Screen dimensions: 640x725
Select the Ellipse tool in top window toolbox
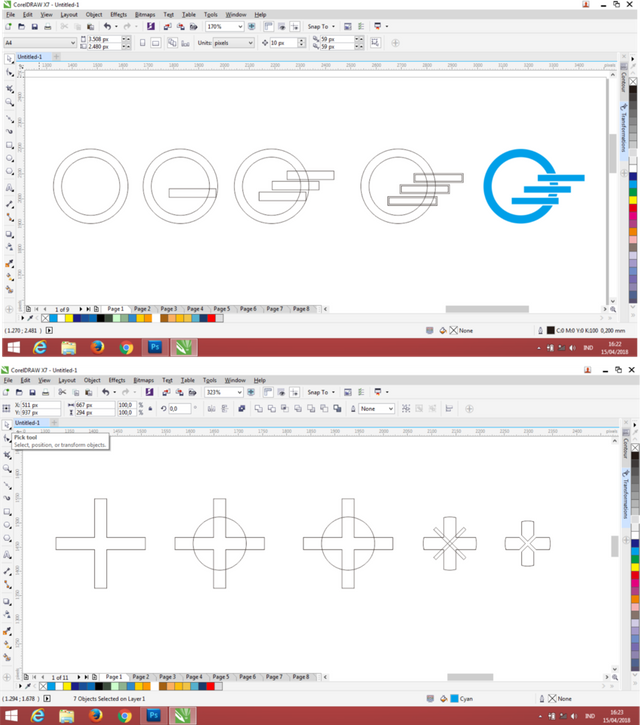[9, 158]
